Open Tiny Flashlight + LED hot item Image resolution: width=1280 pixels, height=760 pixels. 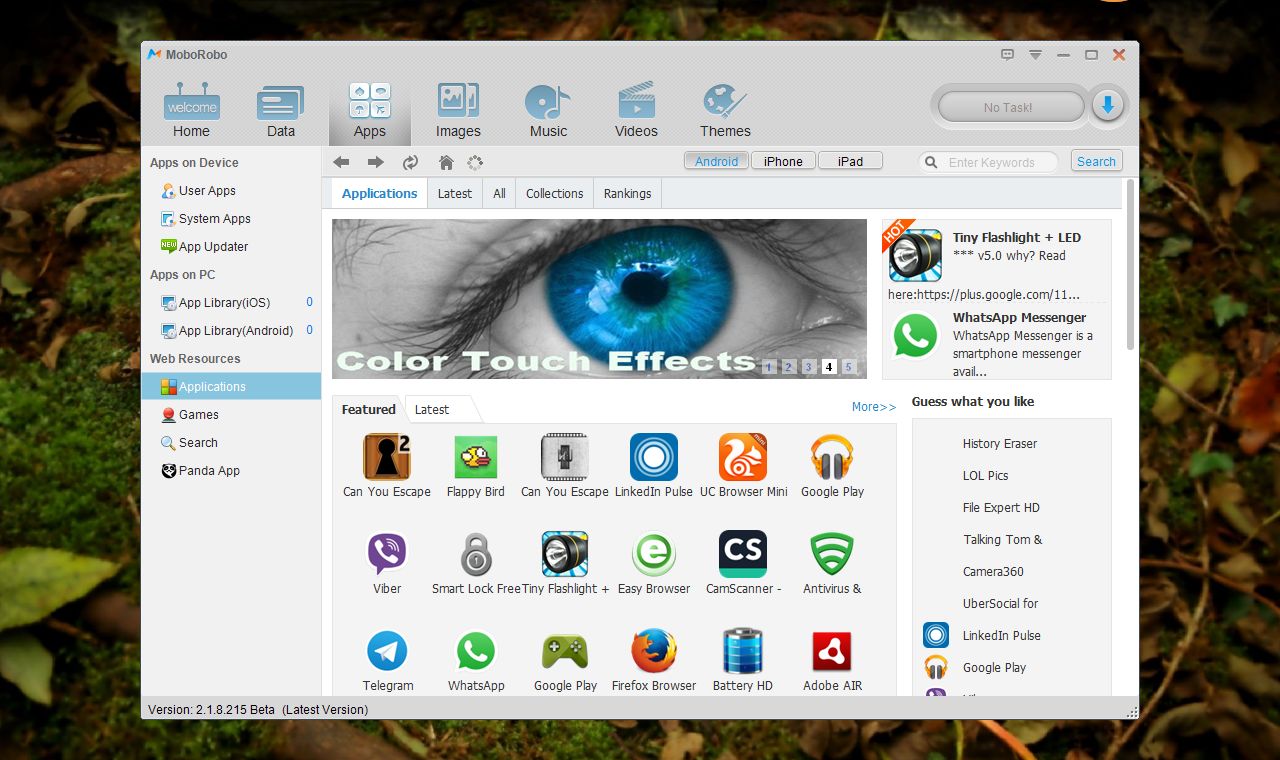997,261
